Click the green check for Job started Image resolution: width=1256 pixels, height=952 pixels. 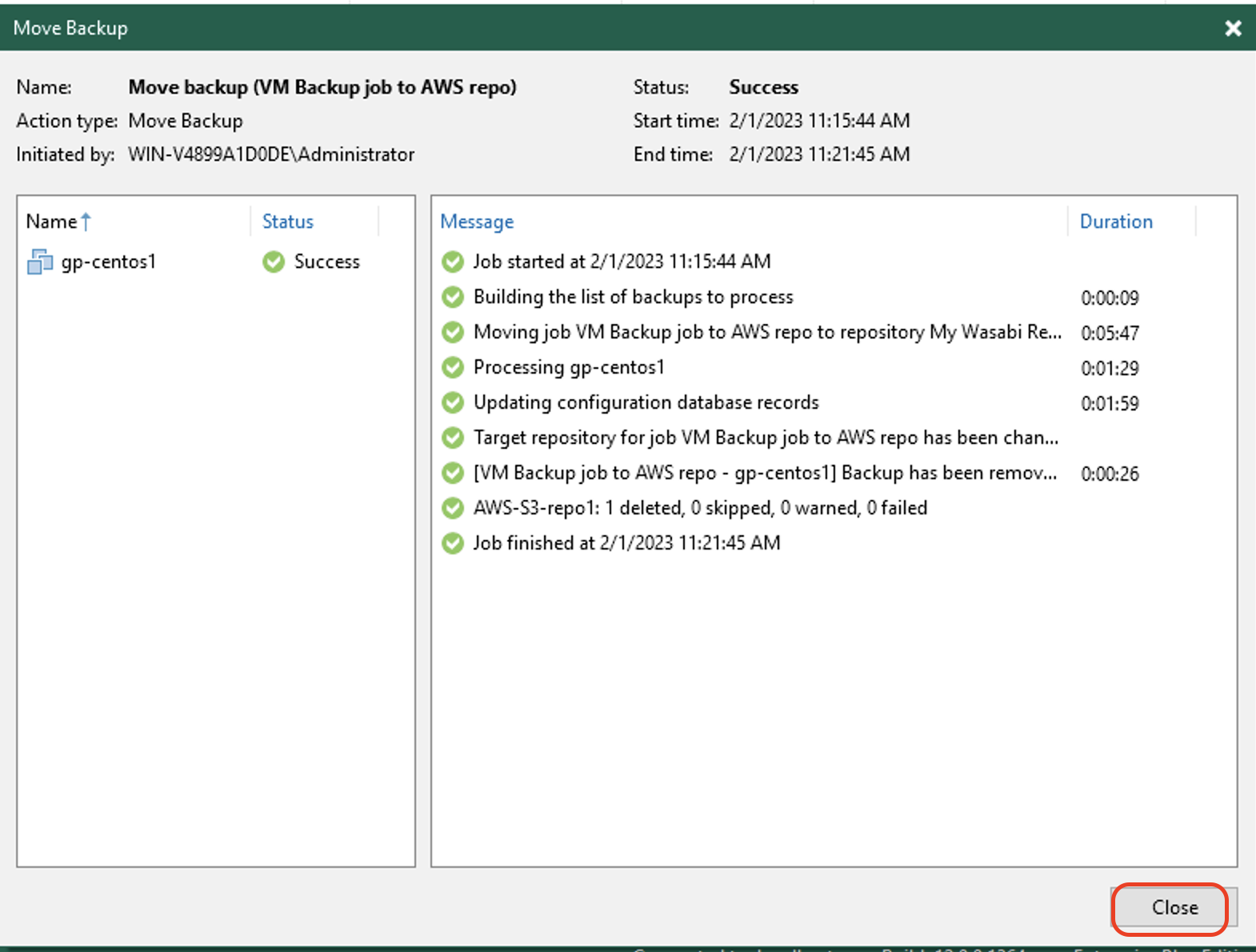[453, 262]
